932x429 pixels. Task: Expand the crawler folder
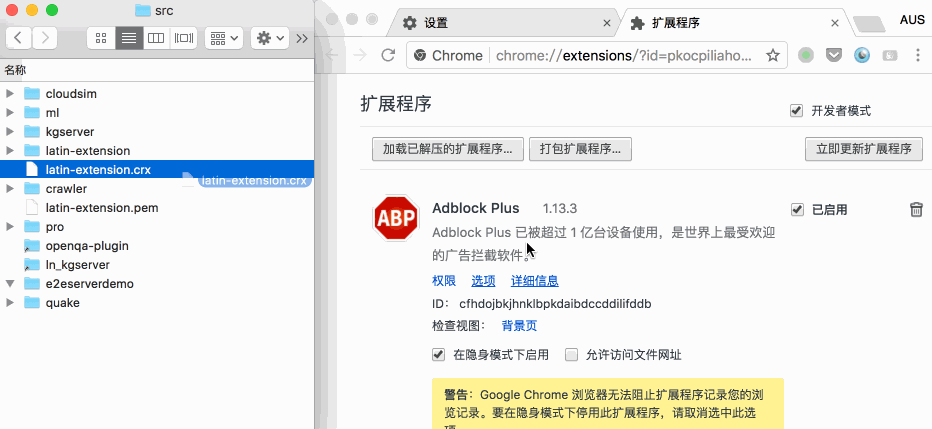click(x=9, y=189)
